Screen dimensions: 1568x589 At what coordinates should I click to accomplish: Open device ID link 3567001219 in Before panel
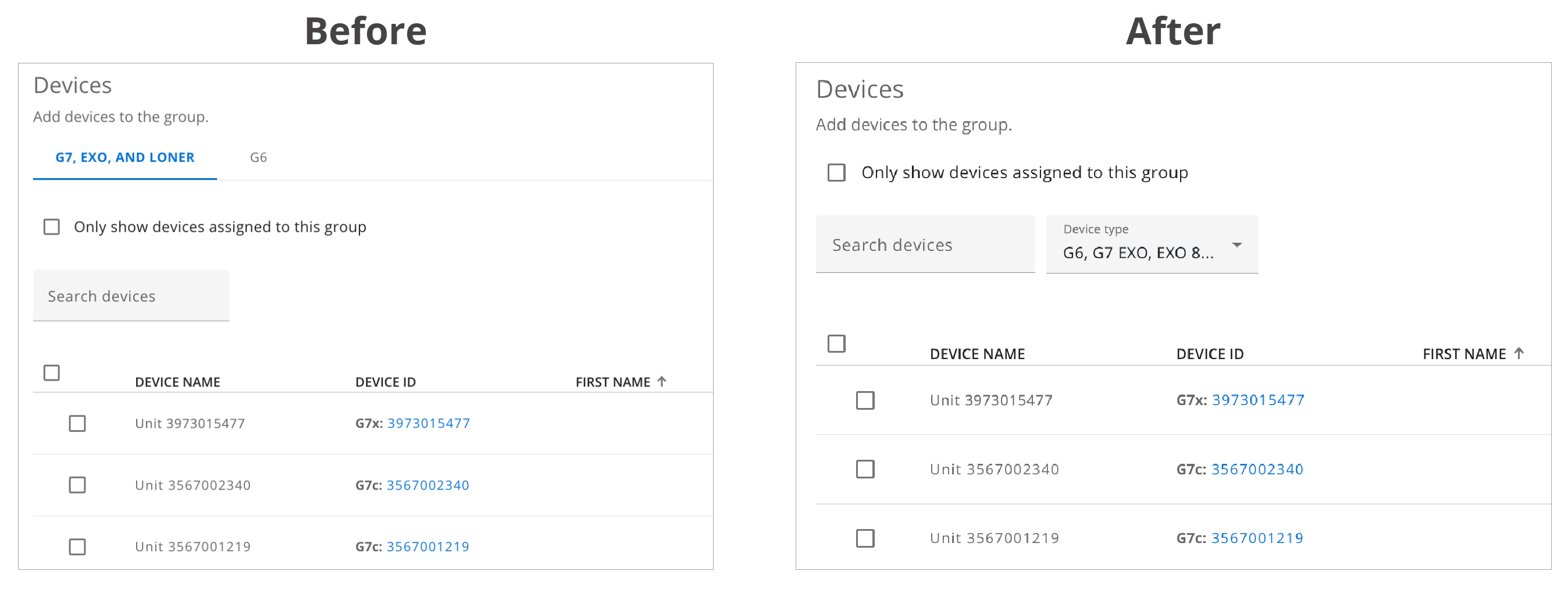click(428, 547)
